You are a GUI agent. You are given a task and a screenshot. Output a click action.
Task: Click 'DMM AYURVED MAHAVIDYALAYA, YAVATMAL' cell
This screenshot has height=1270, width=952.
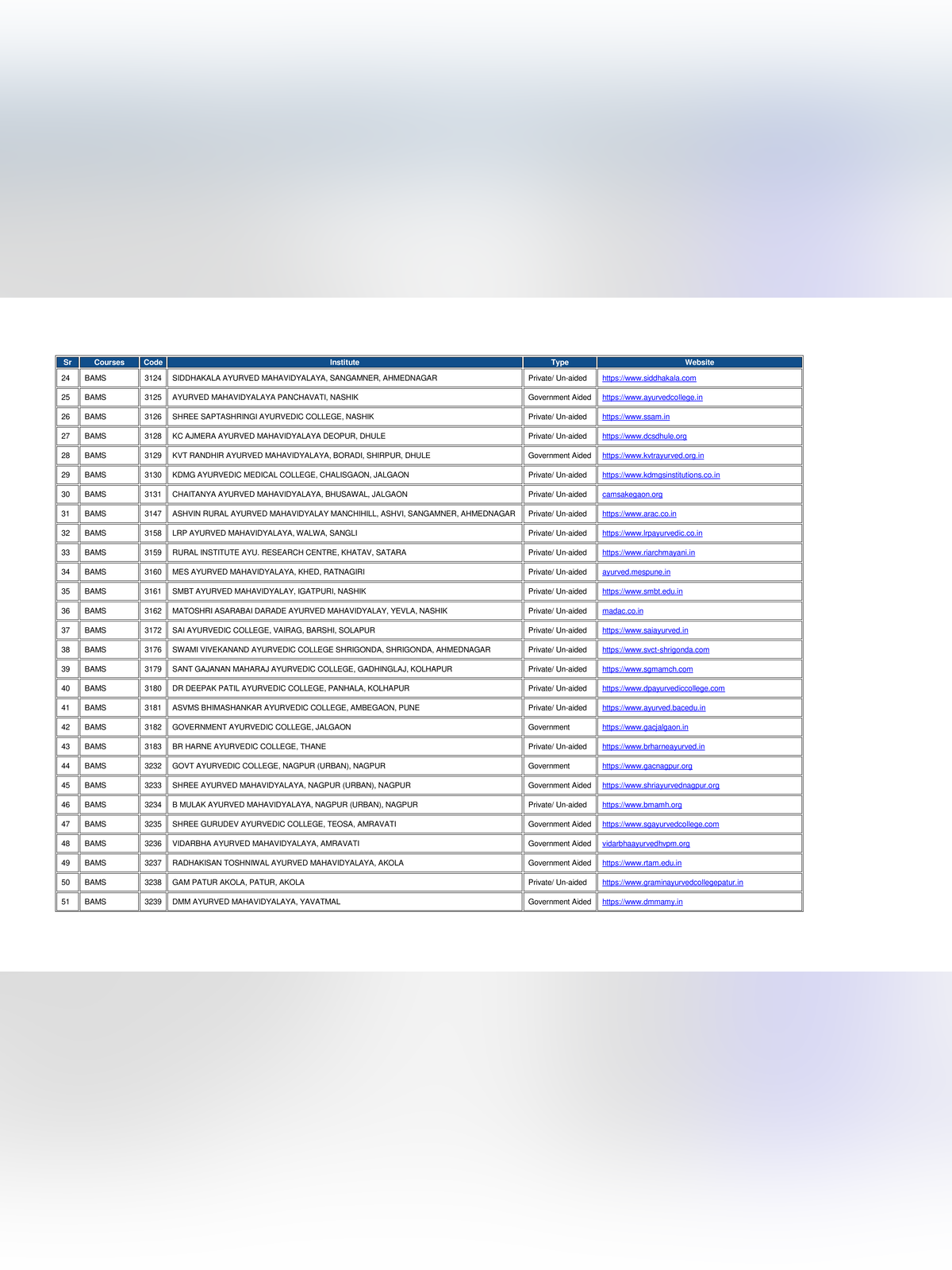coord(345,902)
